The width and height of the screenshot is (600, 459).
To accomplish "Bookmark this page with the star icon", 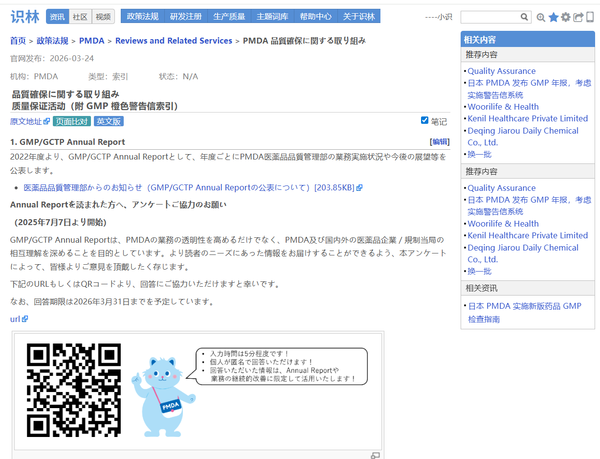I will click(x=554, y=17).
